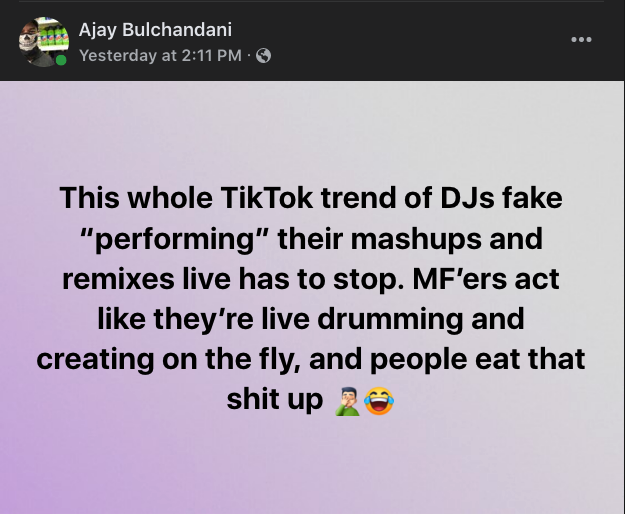Click the word 'drumming' in the post
Viewport: 625px width, 514px height.
pos(390,318)
